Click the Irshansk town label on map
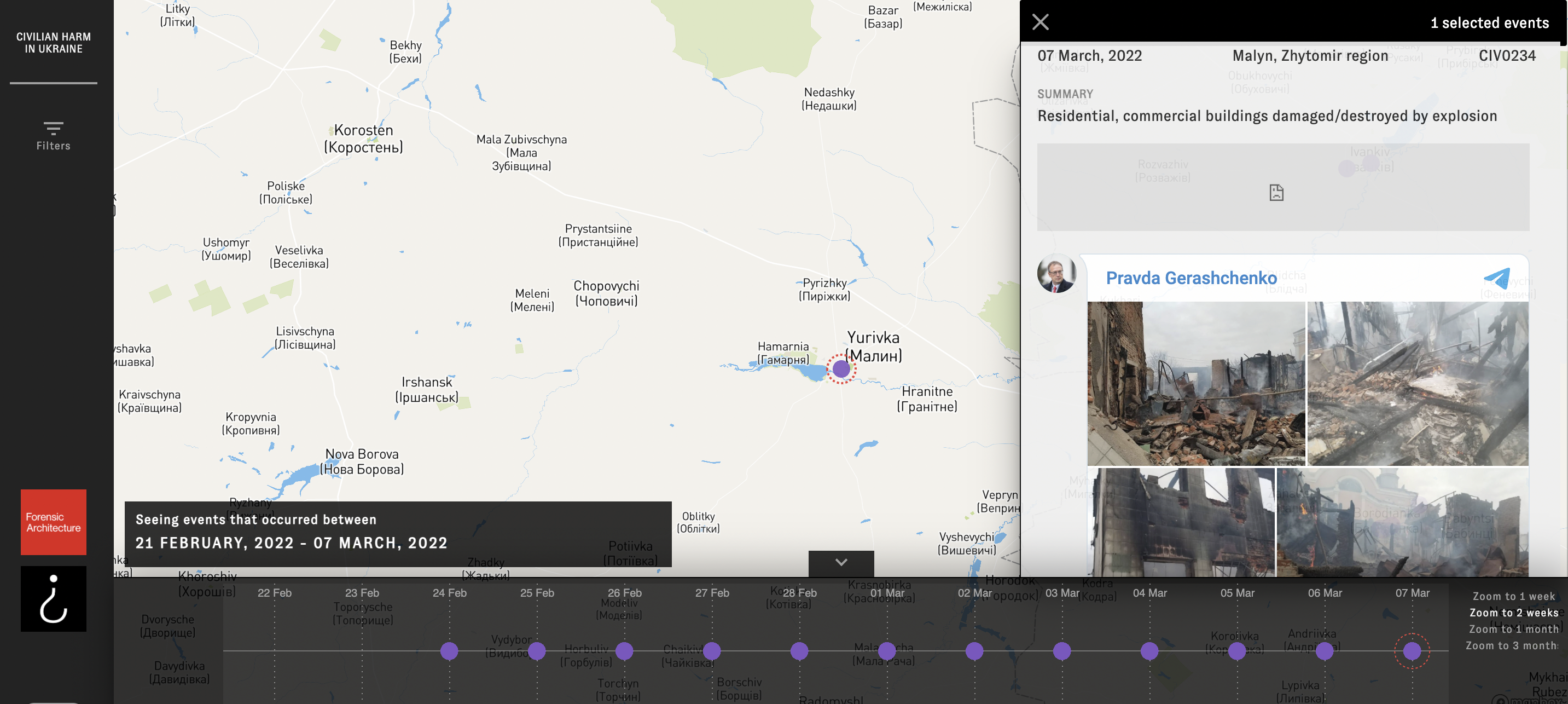This screenshot has height=704, width=1568. coord(427,390)
